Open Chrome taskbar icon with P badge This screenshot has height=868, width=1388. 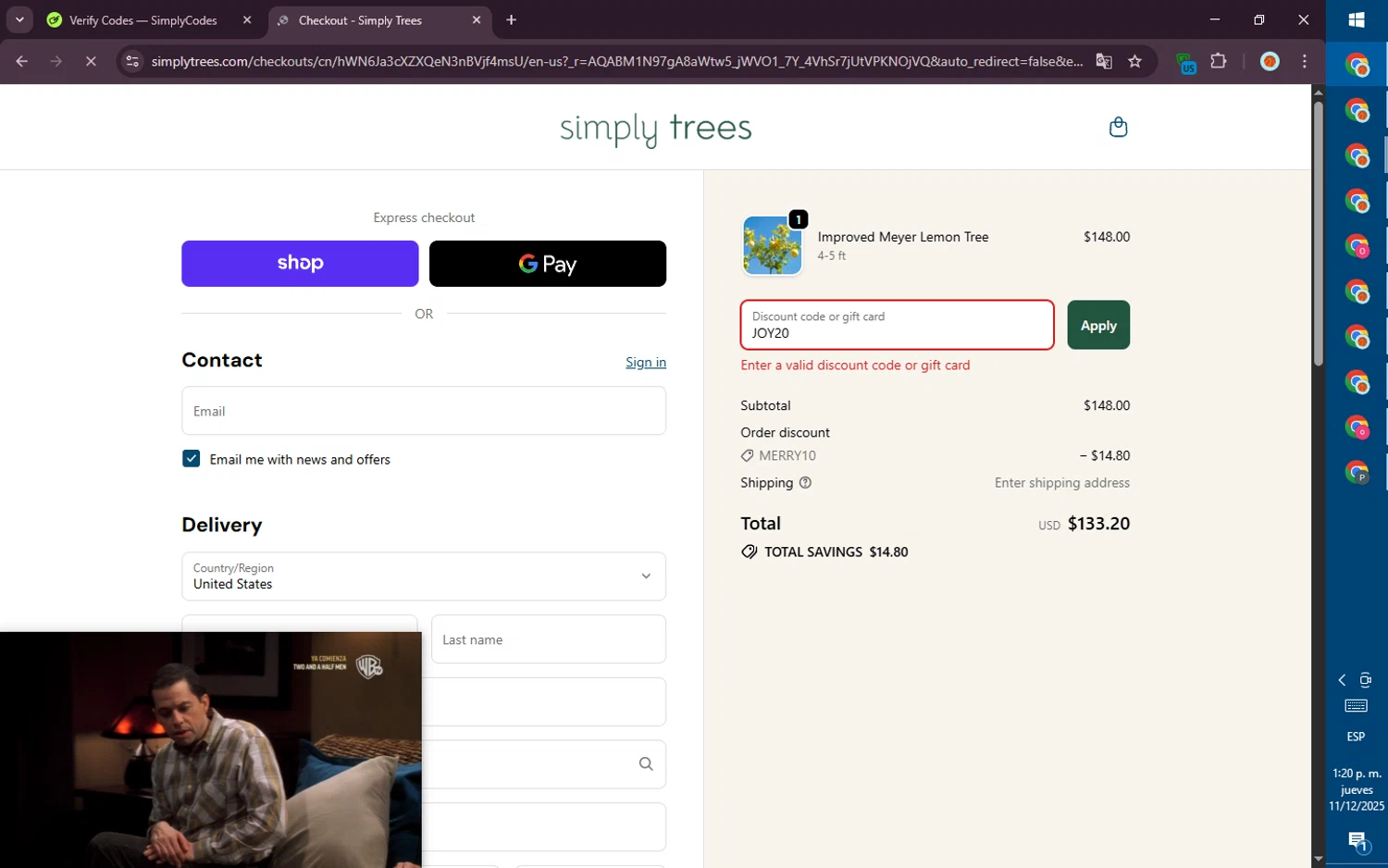tap(1357, 472)
